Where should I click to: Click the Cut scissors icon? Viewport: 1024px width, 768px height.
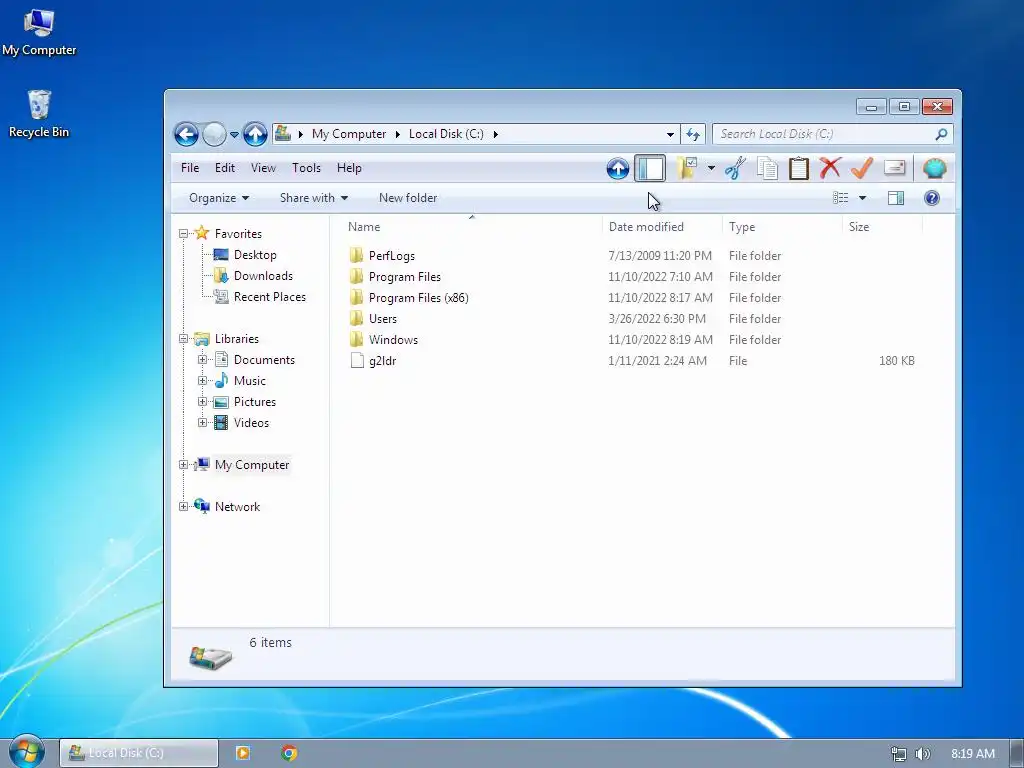[735, 168]
